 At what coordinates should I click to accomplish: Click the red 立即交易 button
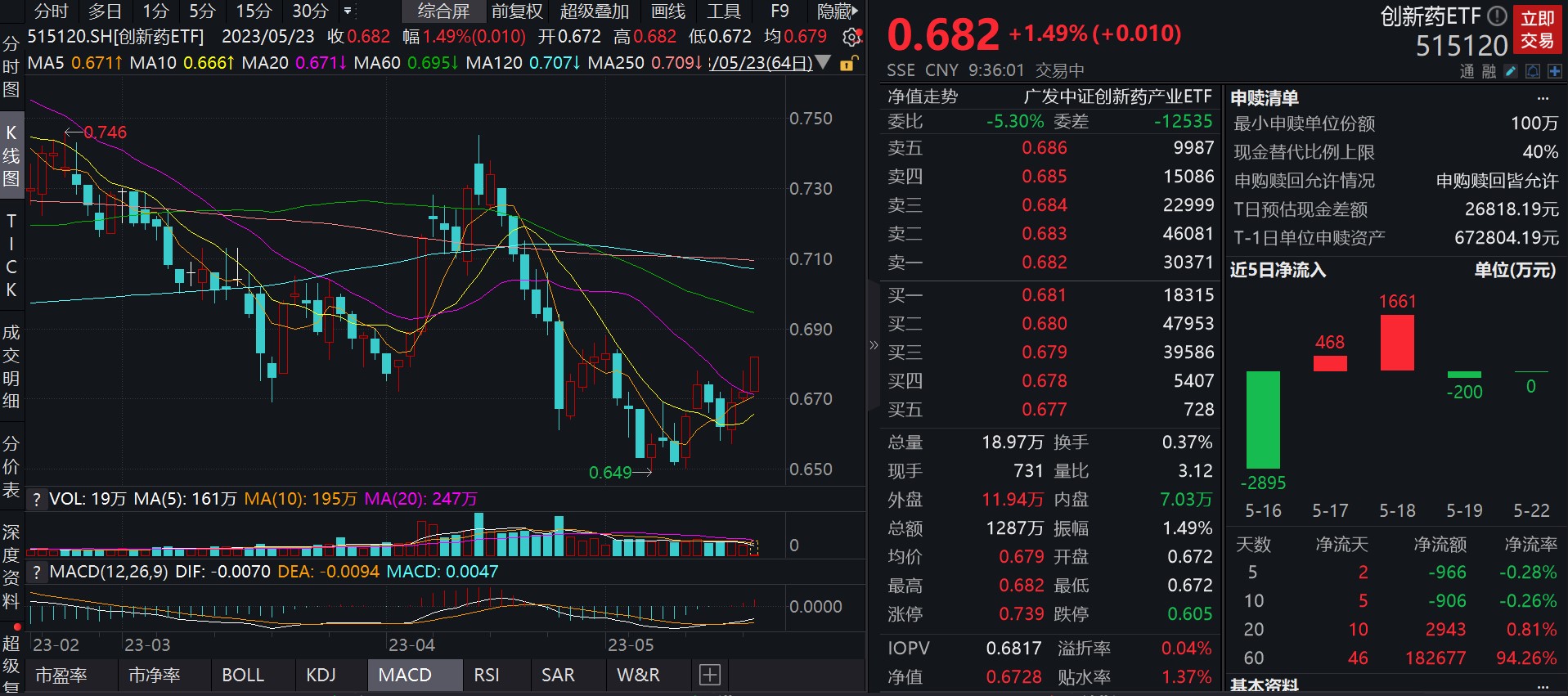point(1537,29)
